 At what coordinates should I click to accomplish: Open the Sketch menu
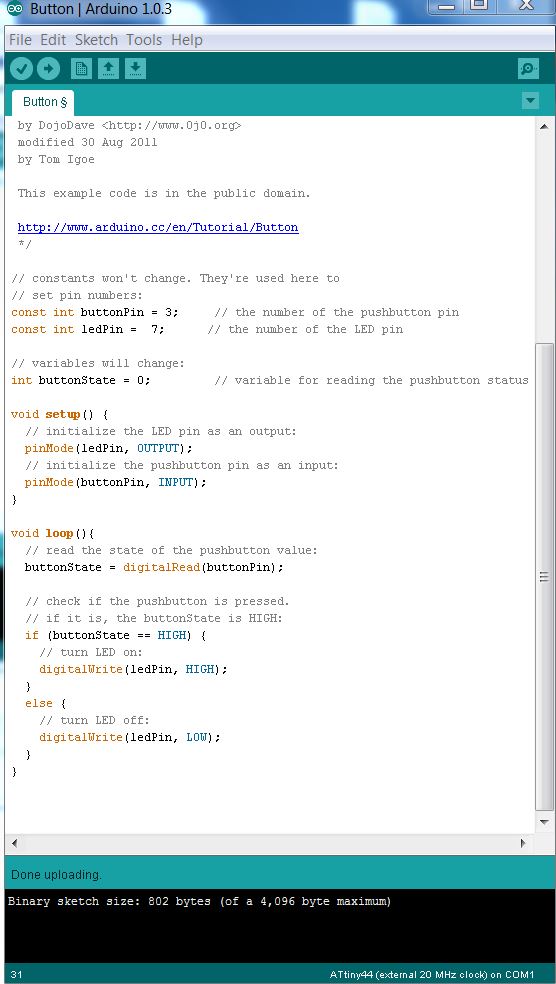96,40
